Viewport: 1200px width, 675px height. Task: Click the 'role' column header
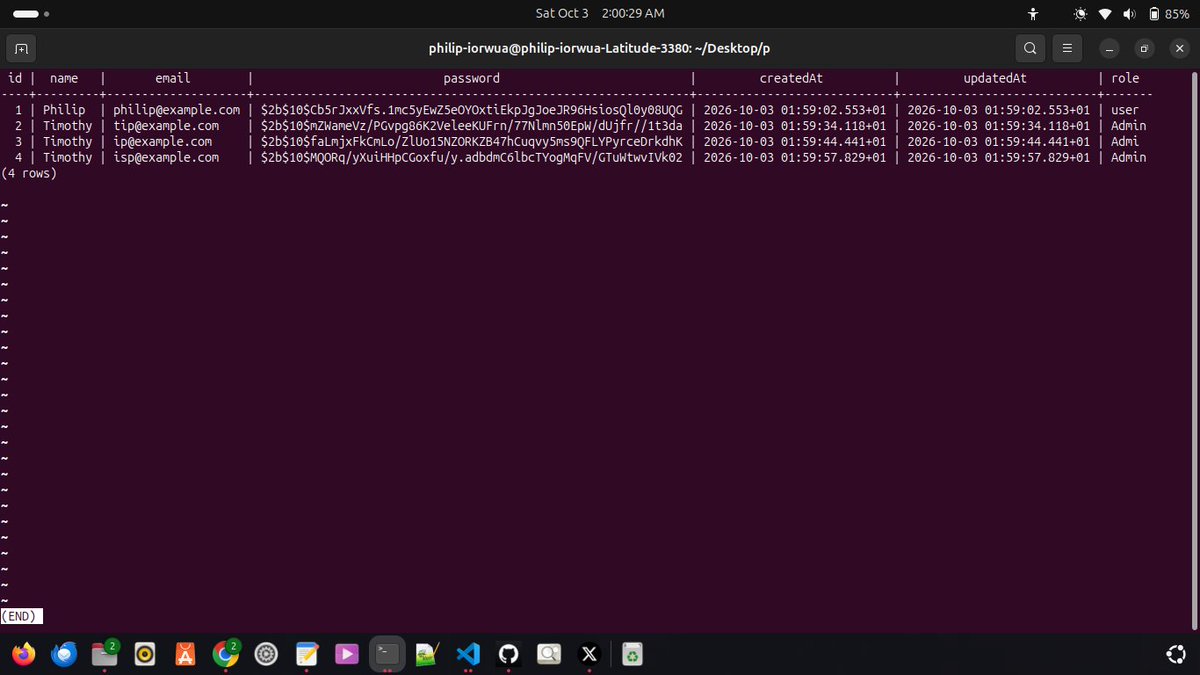1125,78
